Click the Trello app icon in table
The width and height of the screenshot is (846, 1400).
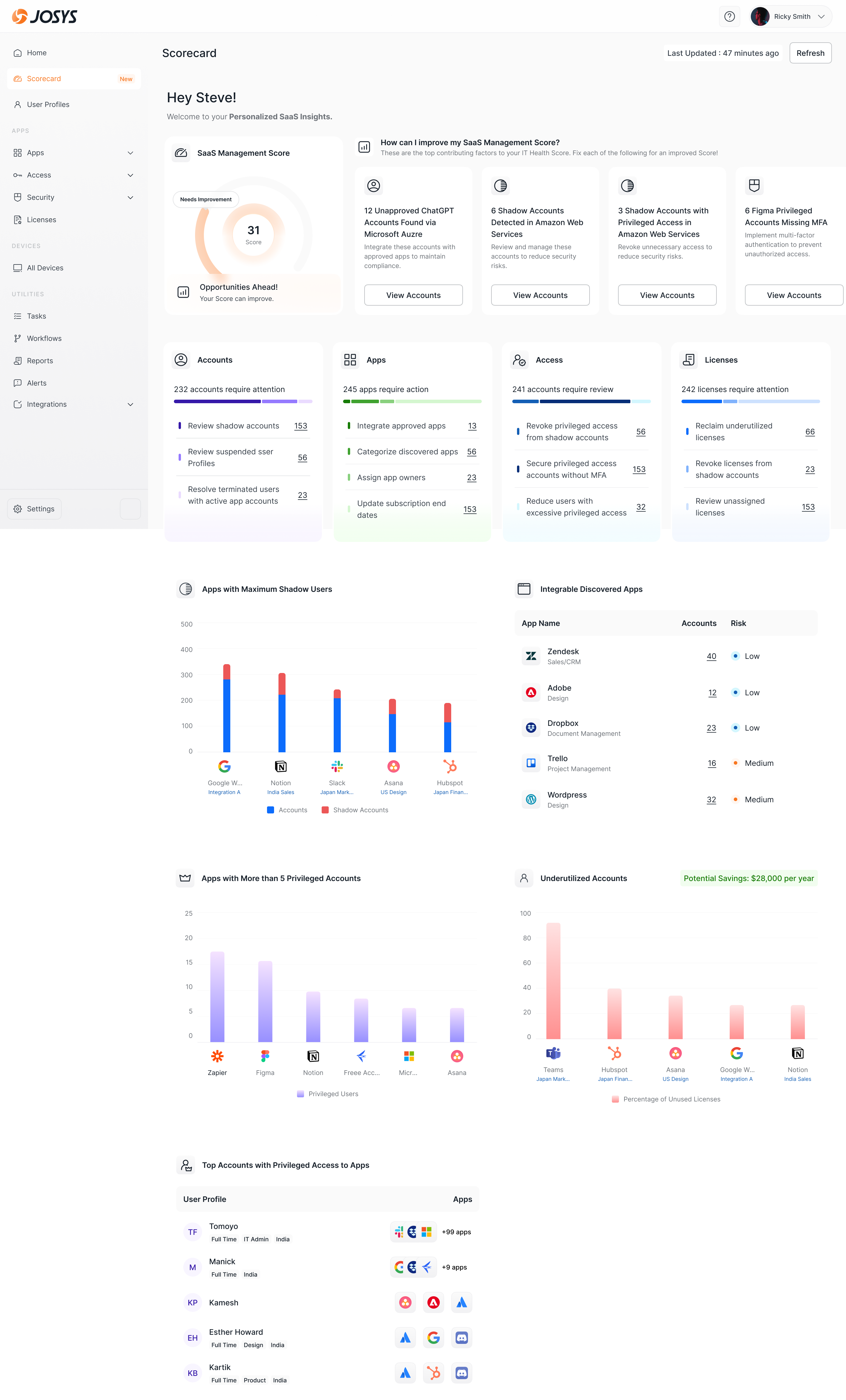pyautogui.click(x=531, y=763)
